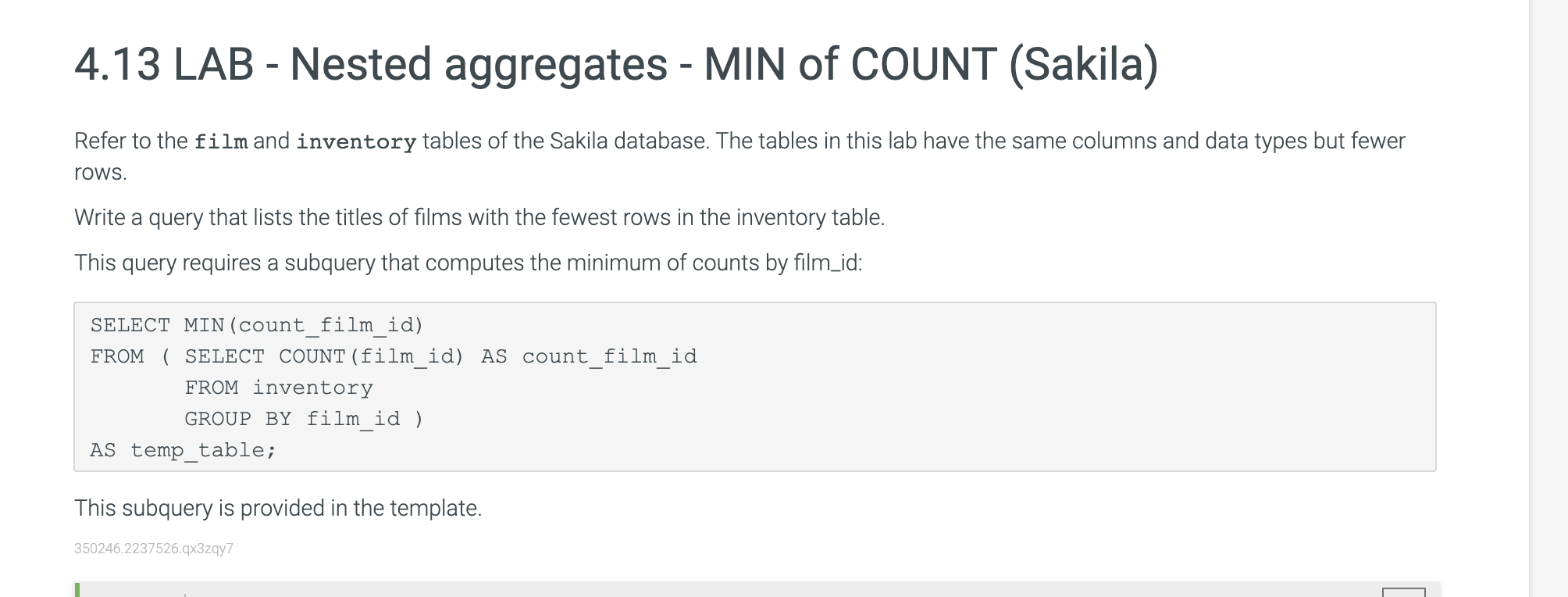The height and width of the screenshot is (597, 1568).
Task: Click the sentence 'This subquery is provided in the template.'
Action: tap(278, 509)
